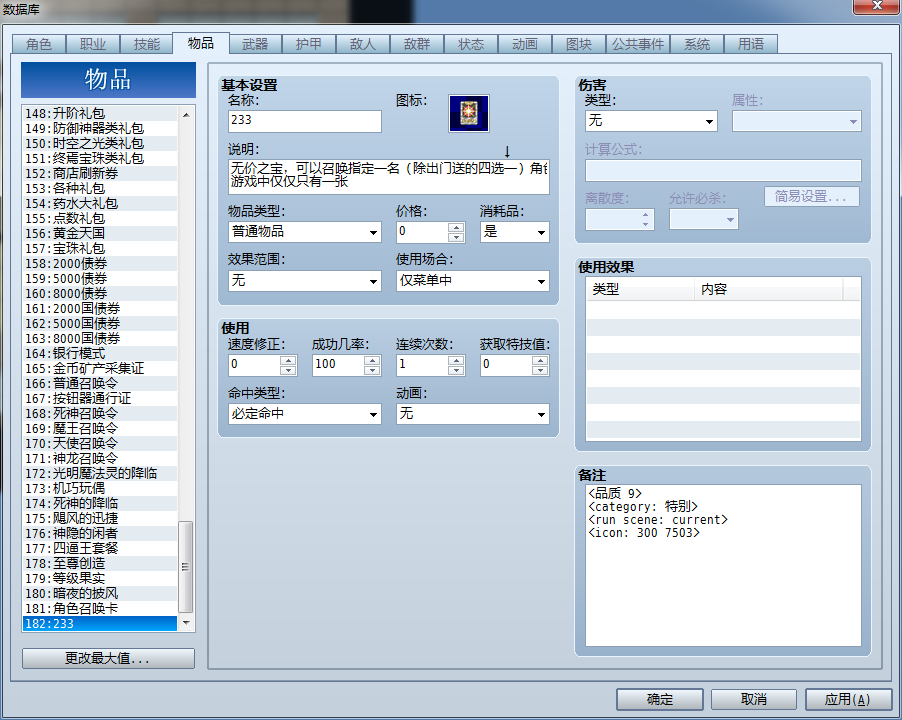Open the 效果范围 dropdown
902x720 pixels.
coord(304,281)
